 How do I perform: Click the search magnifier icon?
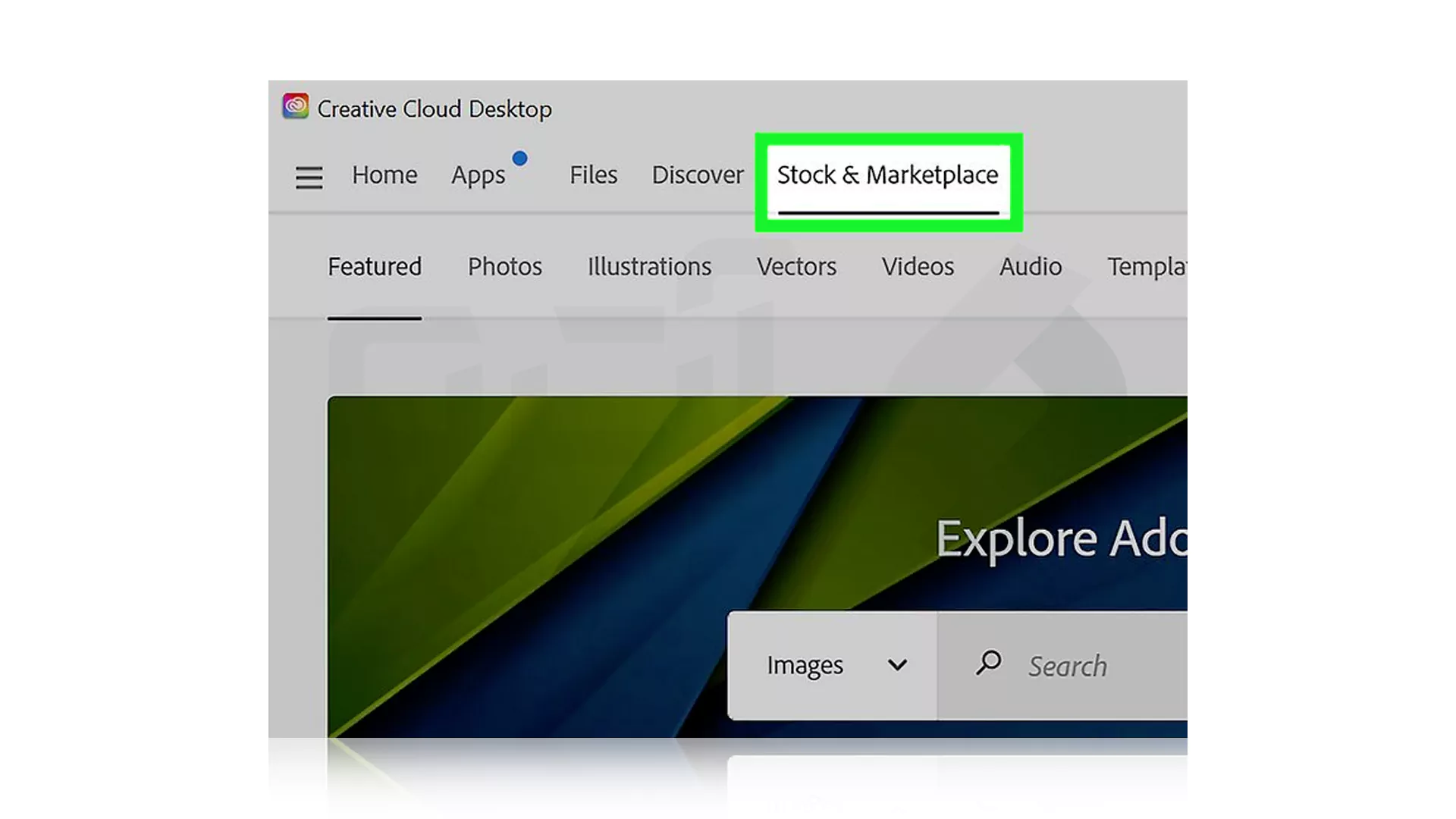click(x=988, y=664)
